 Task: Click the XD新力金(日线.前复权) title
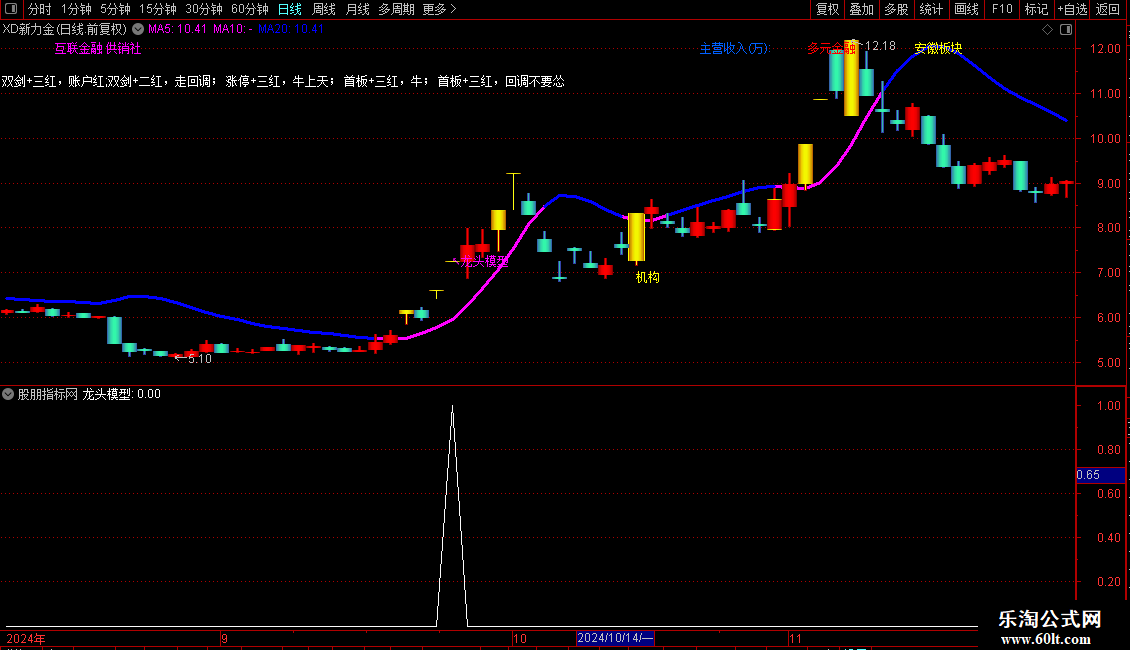tap(64, 30)
